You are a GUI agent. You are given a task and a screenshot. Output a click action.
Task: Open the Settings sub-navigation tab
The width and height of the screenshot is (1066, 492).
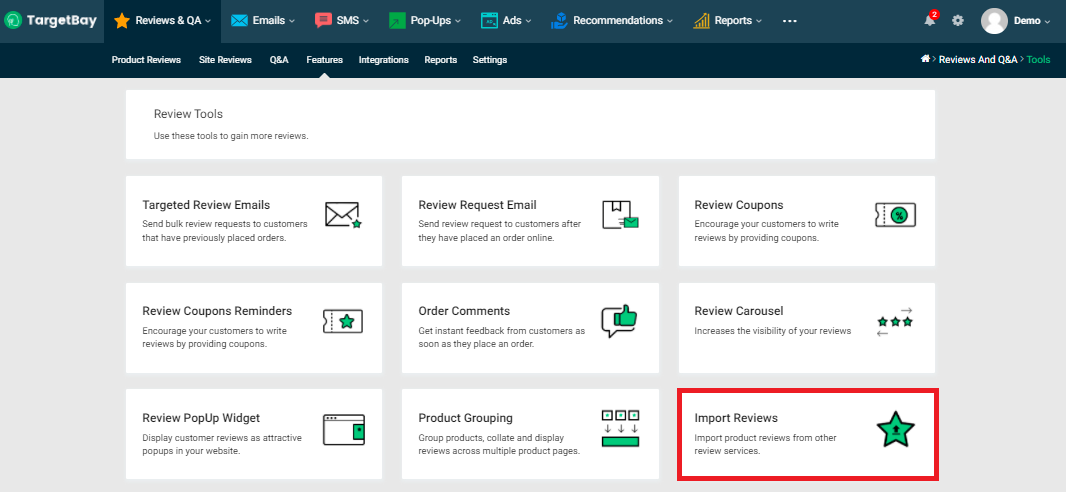coord(489,60)
